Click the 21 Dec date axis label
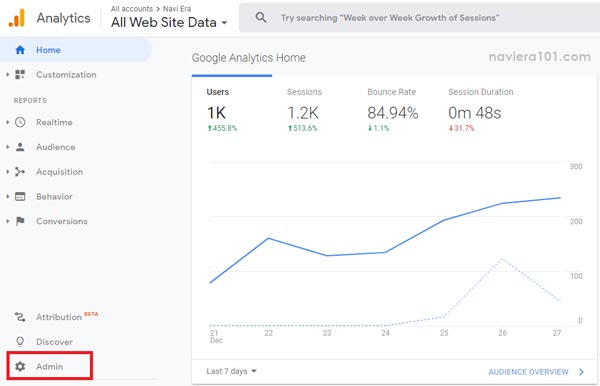Image resolution: width=600 pixels, height=386 pixels. [x=216, y=337]
